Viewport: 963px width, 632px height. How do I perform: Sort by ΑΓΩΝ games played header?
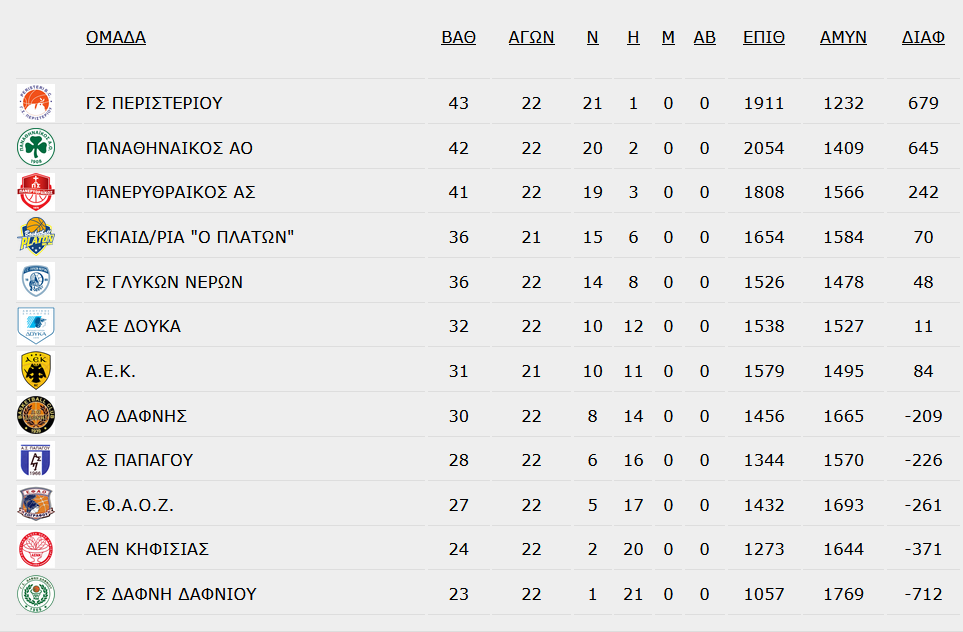pyautogui.click(x=531, y=37)
